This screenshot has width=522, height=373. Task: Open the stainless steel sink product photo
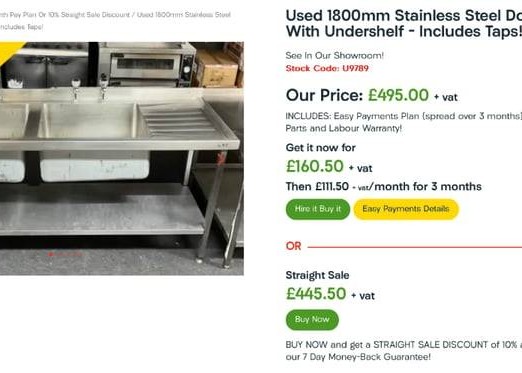122,158
